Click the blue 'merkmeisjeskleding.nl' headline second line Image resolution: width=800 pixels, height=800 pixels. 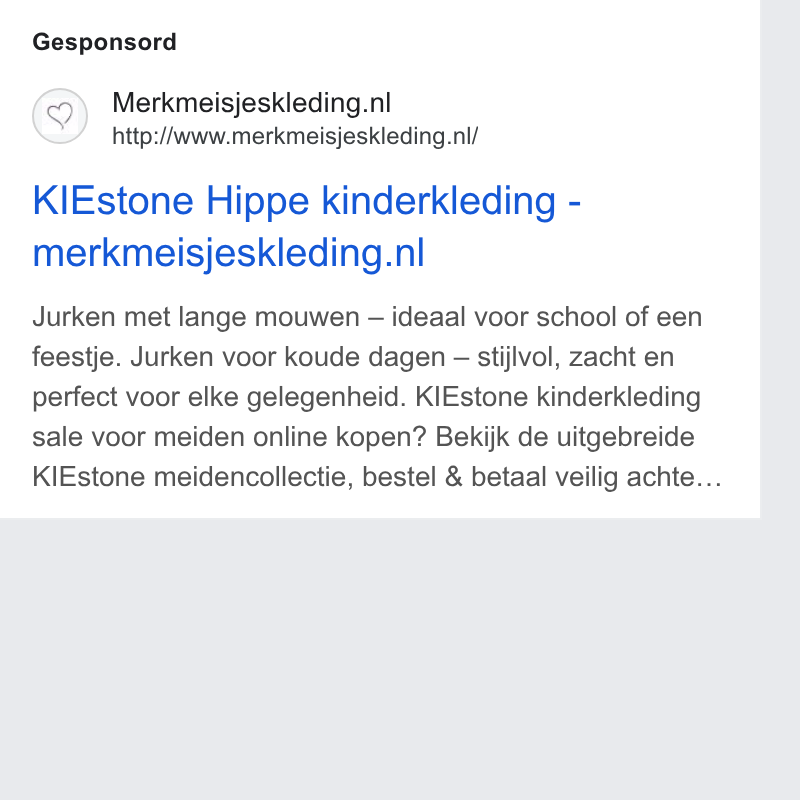229,253
